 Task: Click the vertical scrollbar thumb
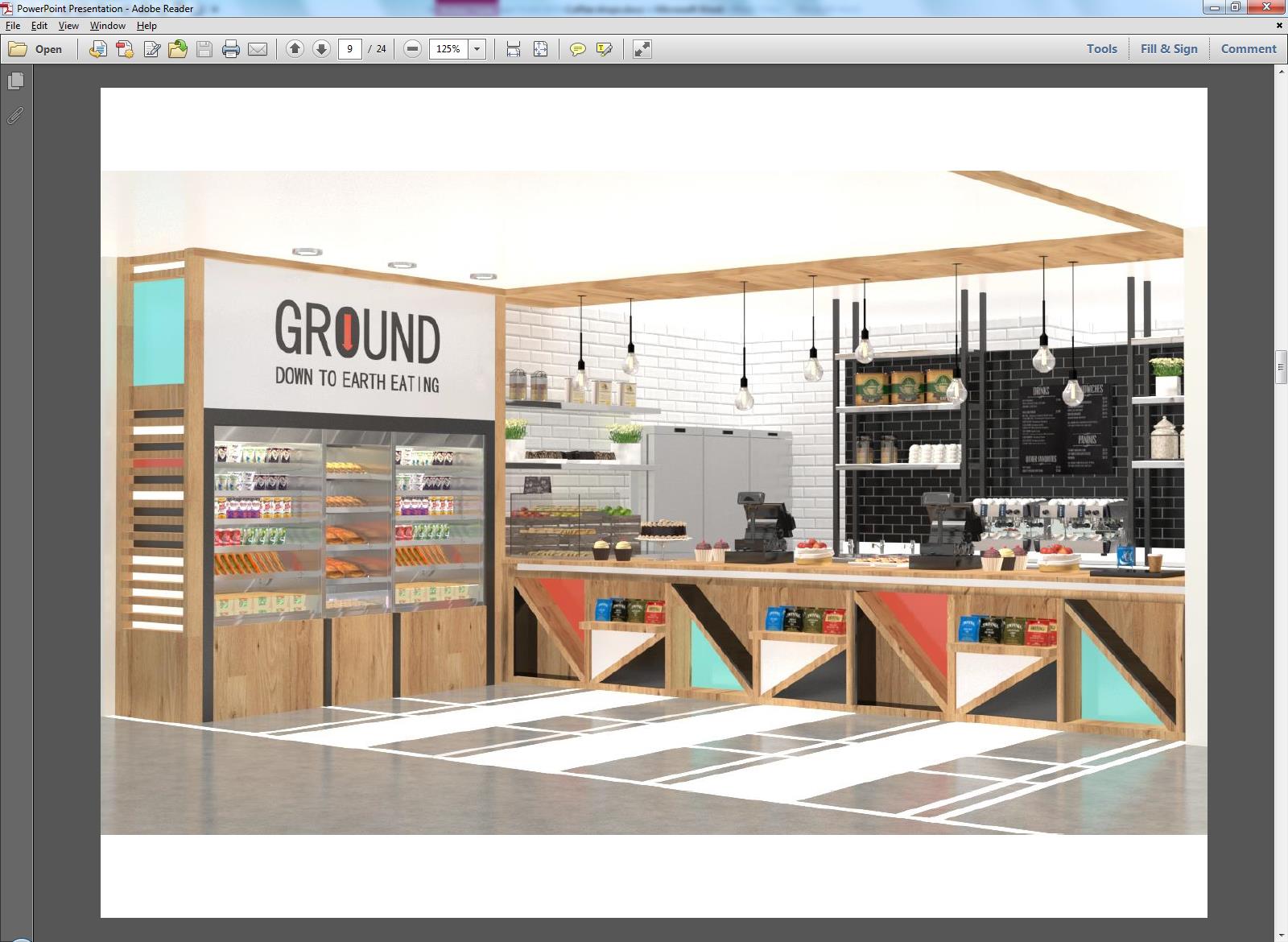(1281, 367)
